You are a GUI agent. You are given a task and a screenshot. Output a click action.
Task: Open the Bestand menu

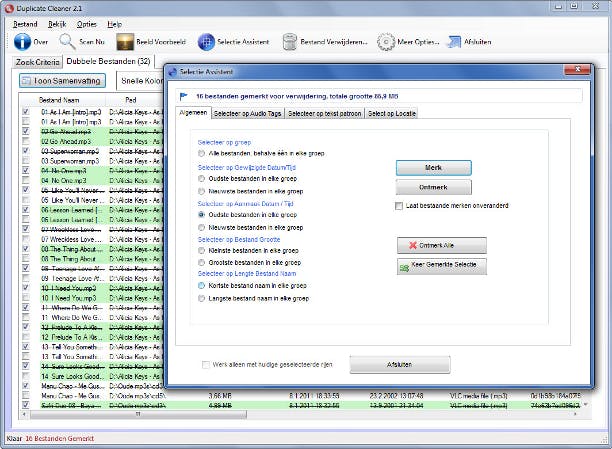pyautogui.click(x=25, y=24)
